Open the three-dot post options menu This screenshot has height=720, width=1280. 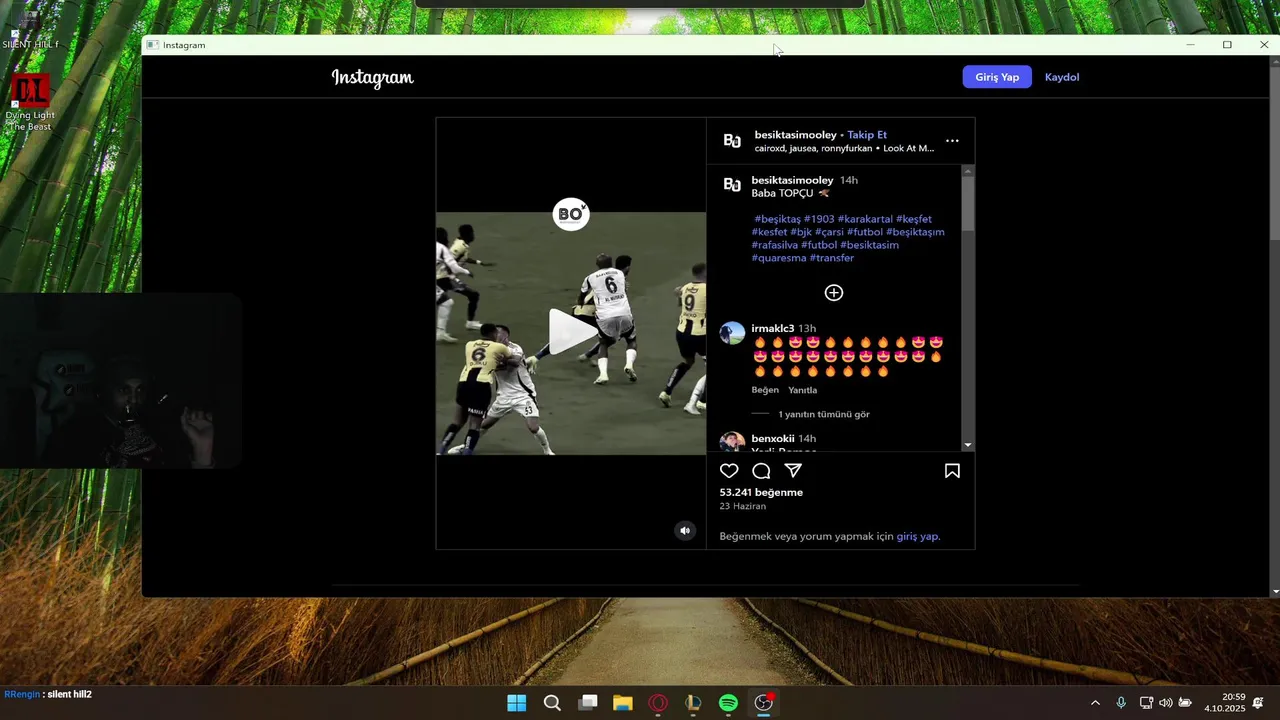(952, 141)
